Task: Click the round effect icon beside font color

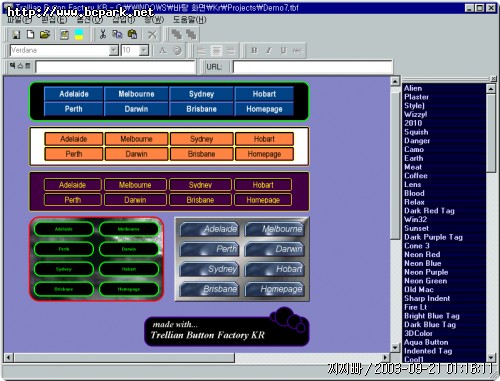Action: coord(177,51)
